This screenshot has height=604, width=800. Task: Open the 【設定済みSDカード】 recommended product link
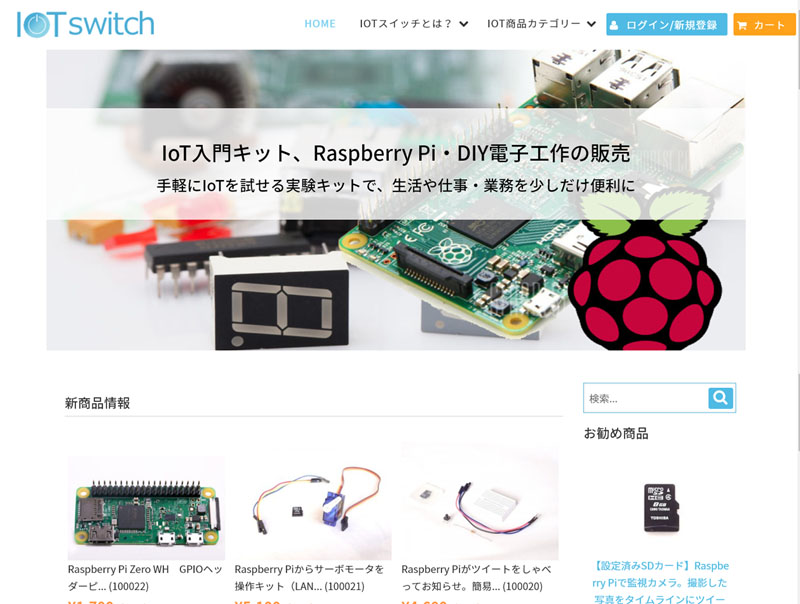pyautogui.click(x=660, y=582)
